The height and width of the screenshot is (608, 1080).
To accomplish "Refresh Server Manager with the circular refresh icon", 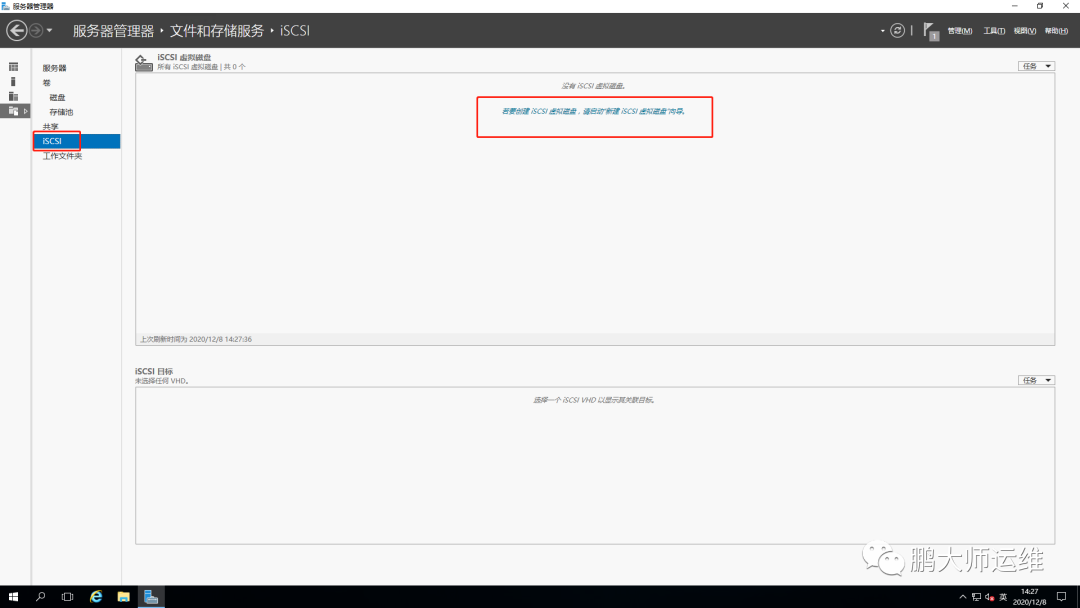I will [x=897, y=30].
